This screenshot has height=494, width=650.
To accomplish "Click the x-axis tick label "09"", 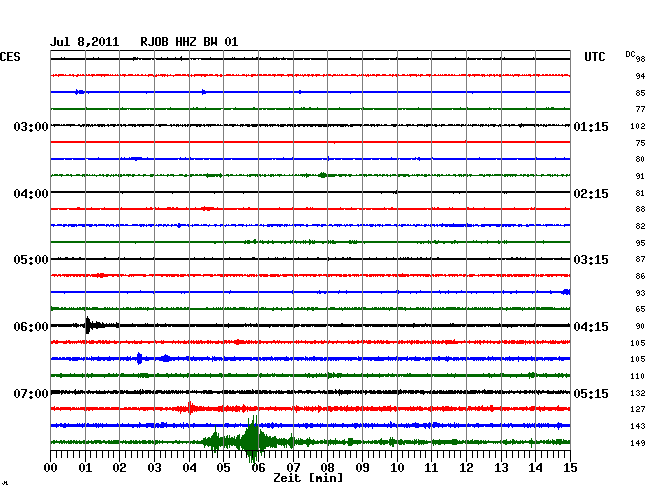I will point(362,467).
